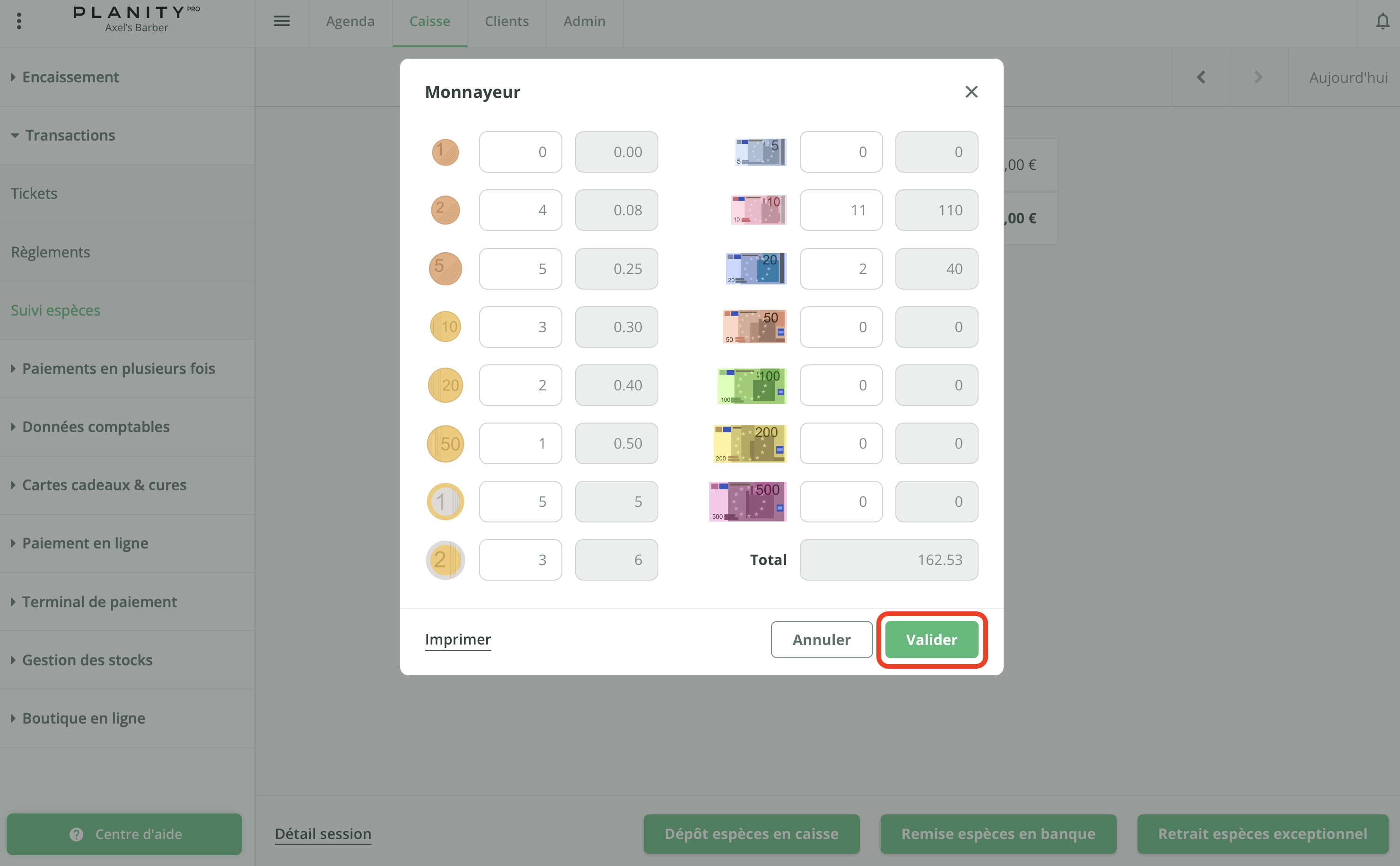The width and height of the screenshot is (1400, 866).
Task: Click the Imprimer link
Action: 458,639
